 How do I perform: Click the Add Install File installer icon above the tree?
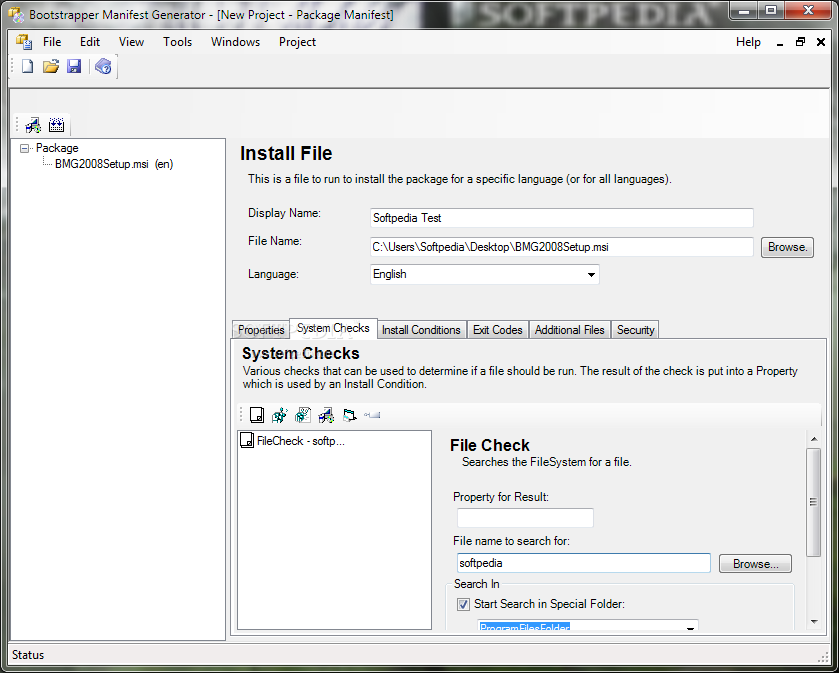point(33,125)
